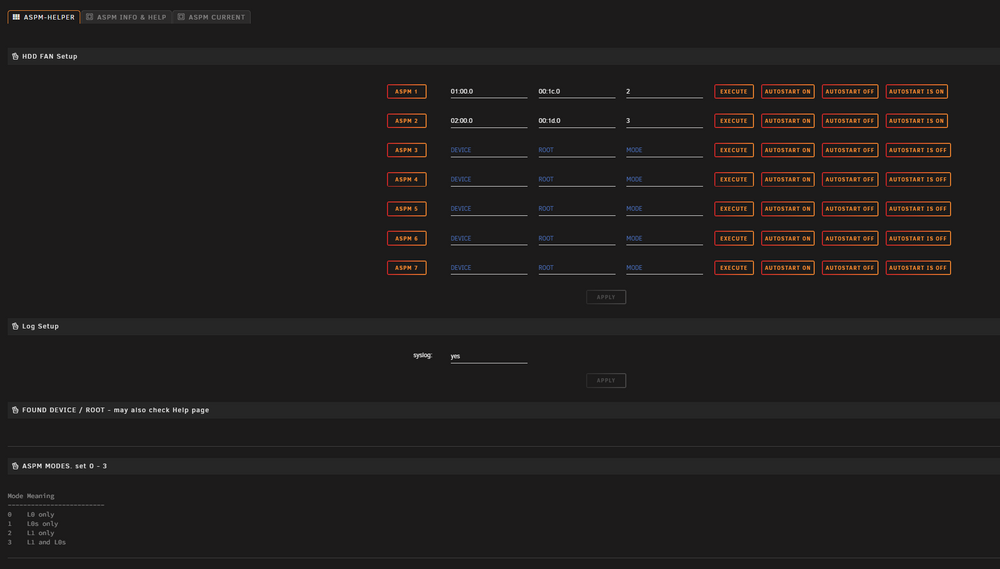This screenshot has height=569, width=1000.
Task: Click the FOUND DEVICE / ROOT section icon
Action: pyautogui.click(x=15, y=410)
